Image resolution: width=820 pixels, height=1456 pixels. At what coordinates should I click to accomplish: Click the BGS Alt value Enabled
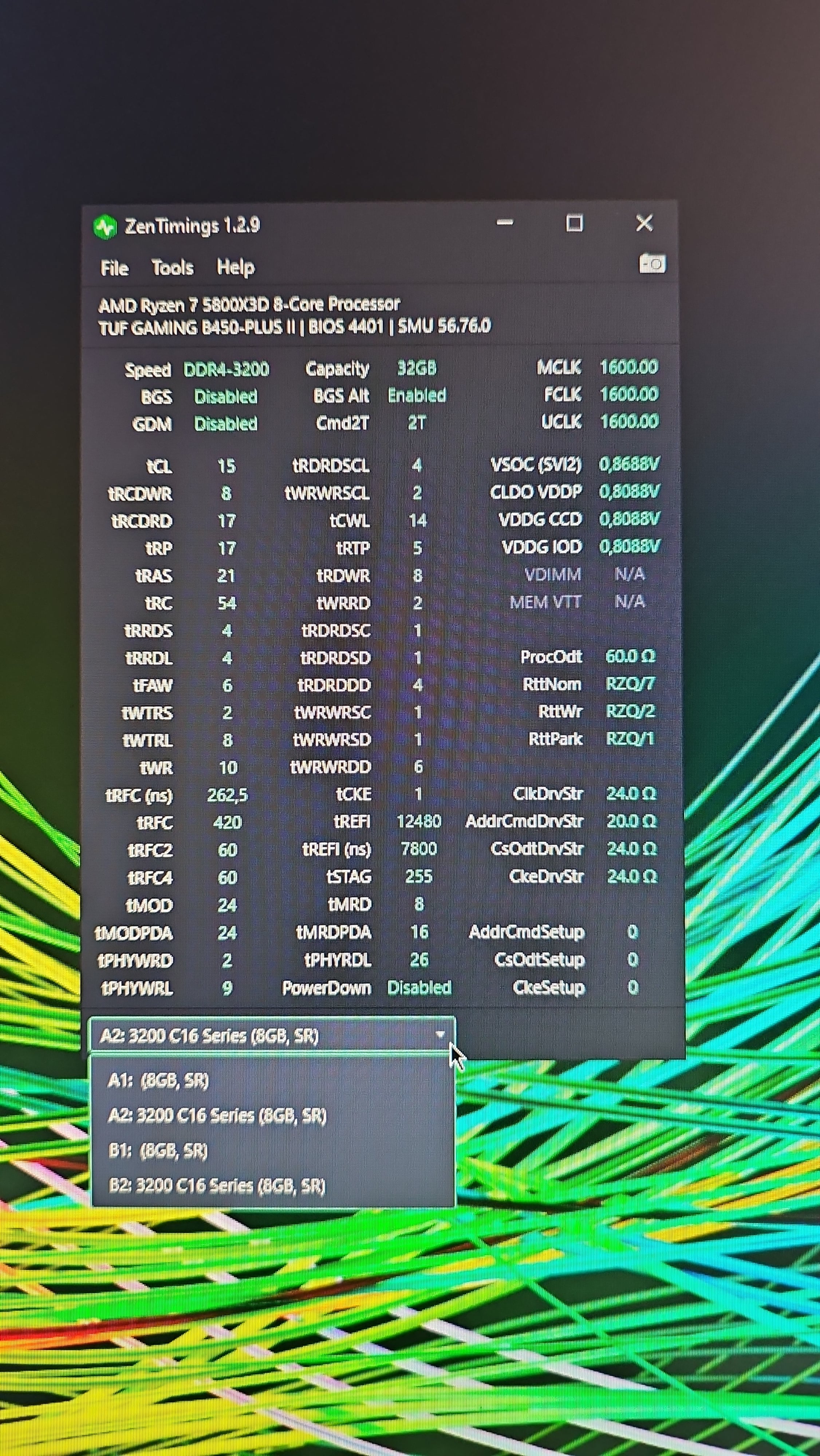pyautogui.click(x=417, y=395)
